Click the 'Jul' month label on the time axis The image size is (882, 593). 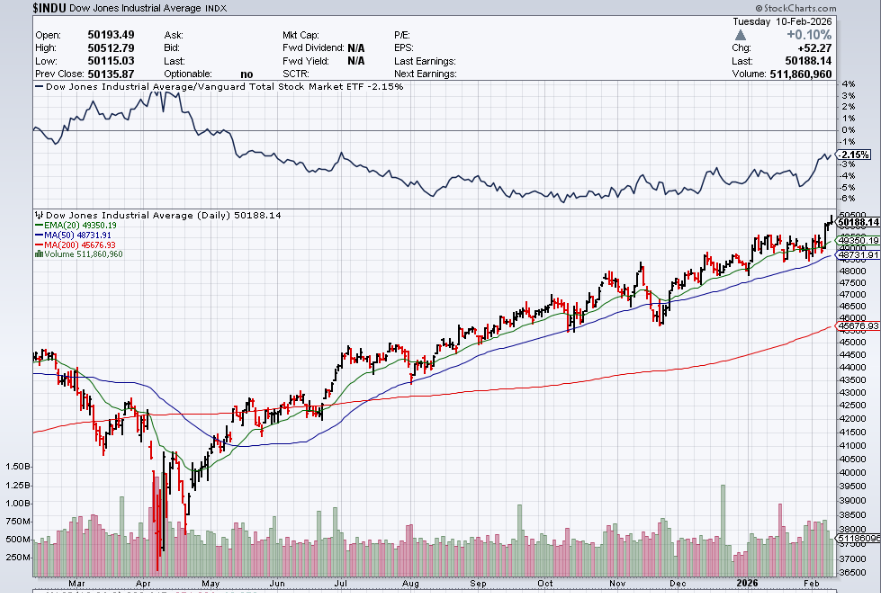(x=341, y=583)
